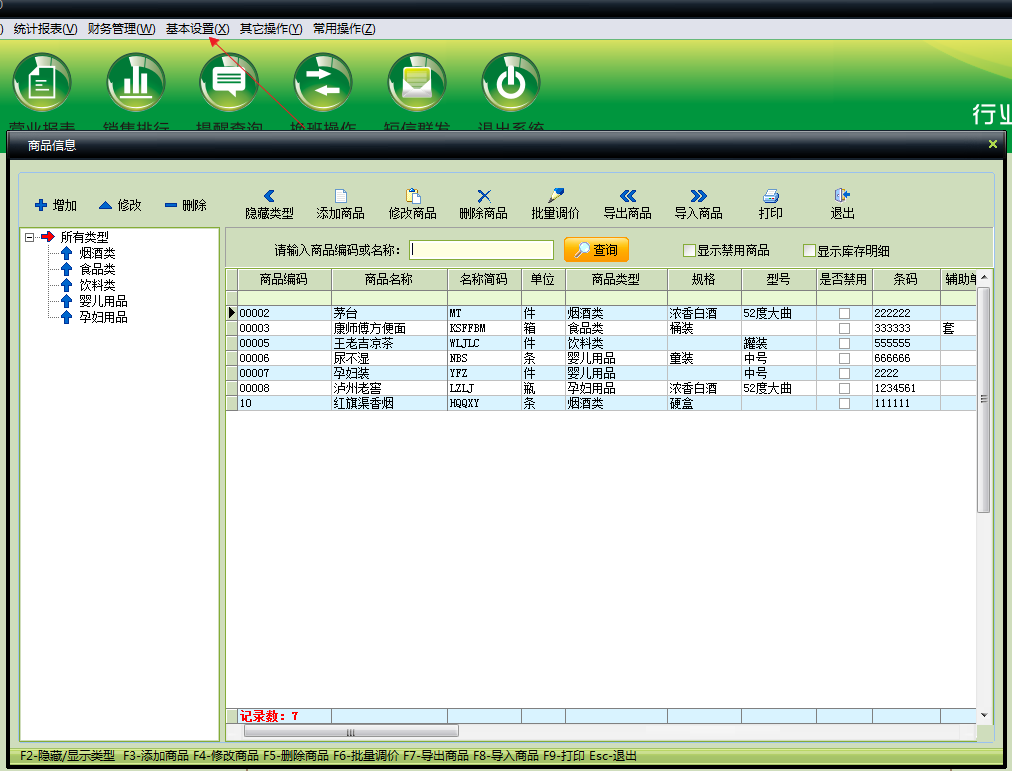Screen dimensions: 1012x771
Task: Click the 退出 exit icon
Action: [x=842, y=204]
